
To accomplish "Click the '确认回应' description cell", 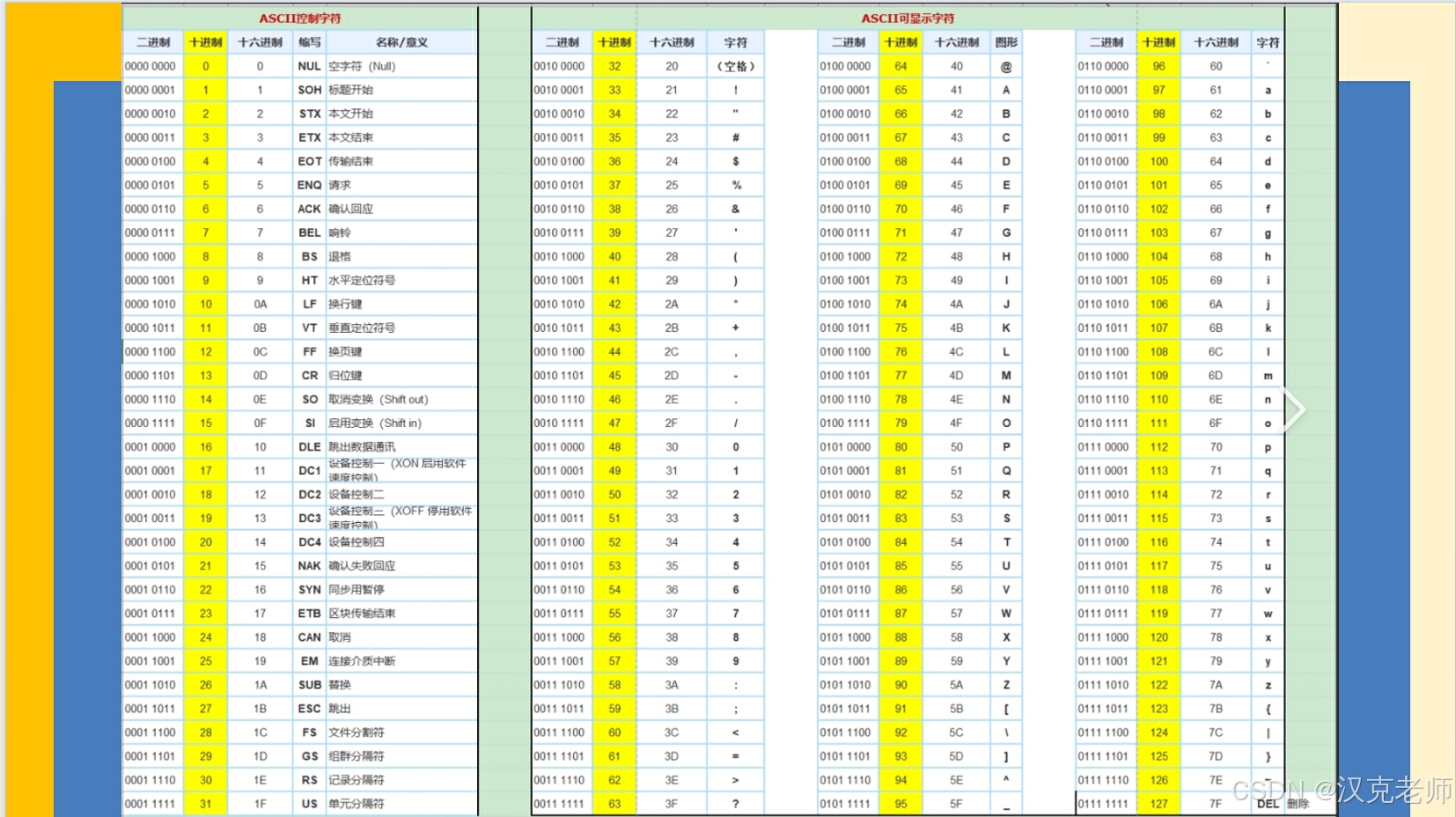I will [x=401, y=209].
